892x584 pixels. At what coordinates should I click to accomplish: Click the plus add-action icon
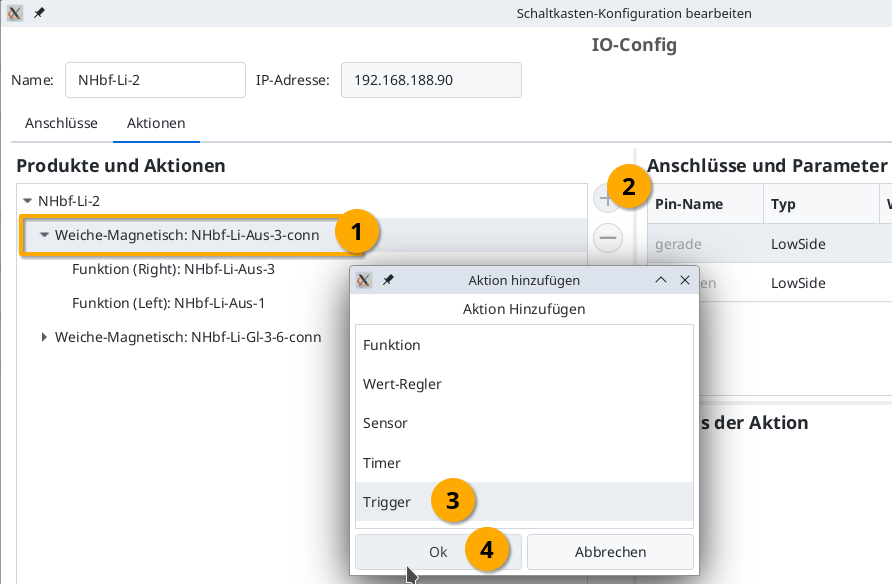(x=607, y=199)
